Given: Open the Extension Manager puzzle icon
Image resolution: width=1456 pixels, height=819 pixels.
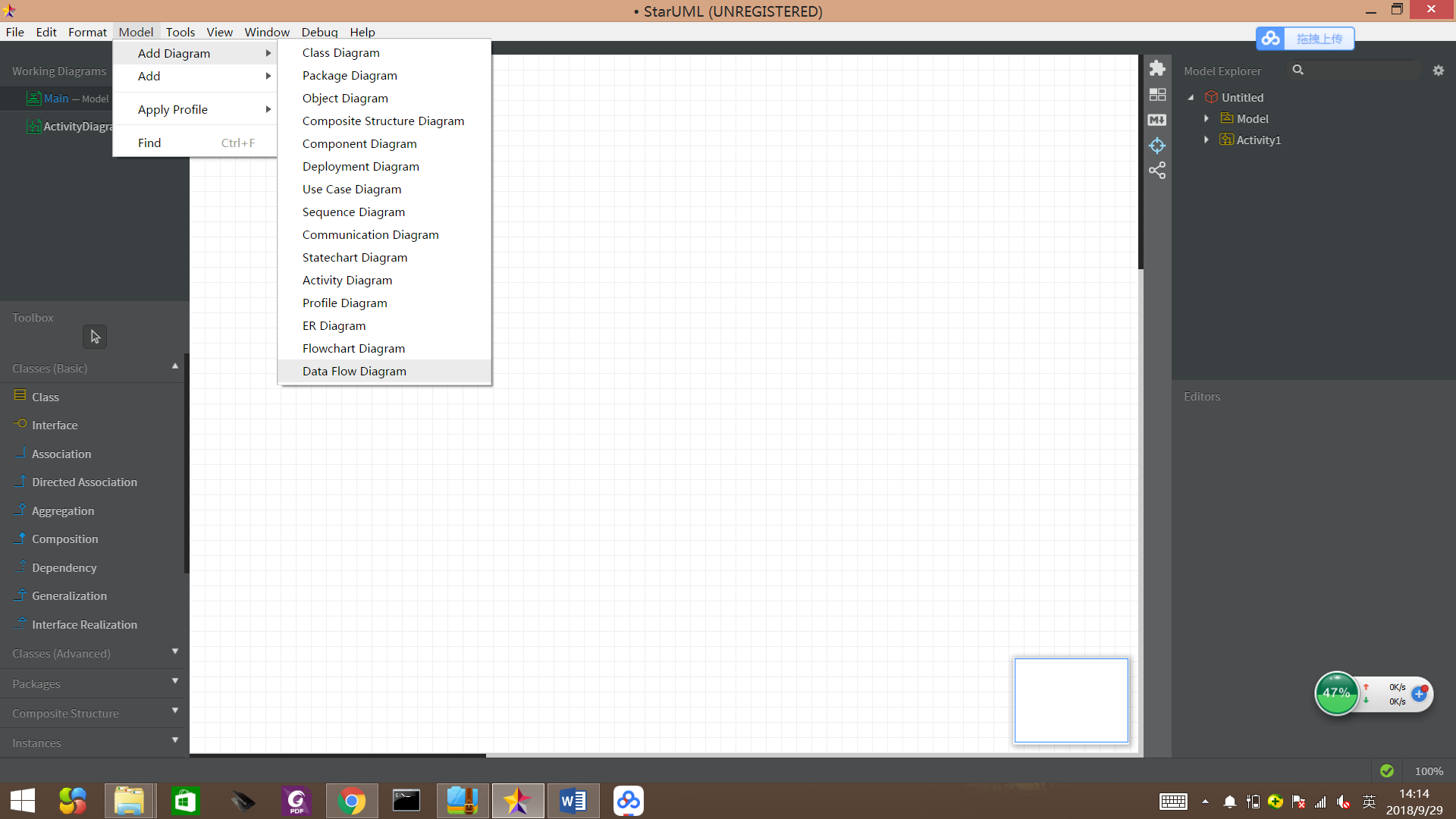Looking at the screenshot, I should point(1156,68).
